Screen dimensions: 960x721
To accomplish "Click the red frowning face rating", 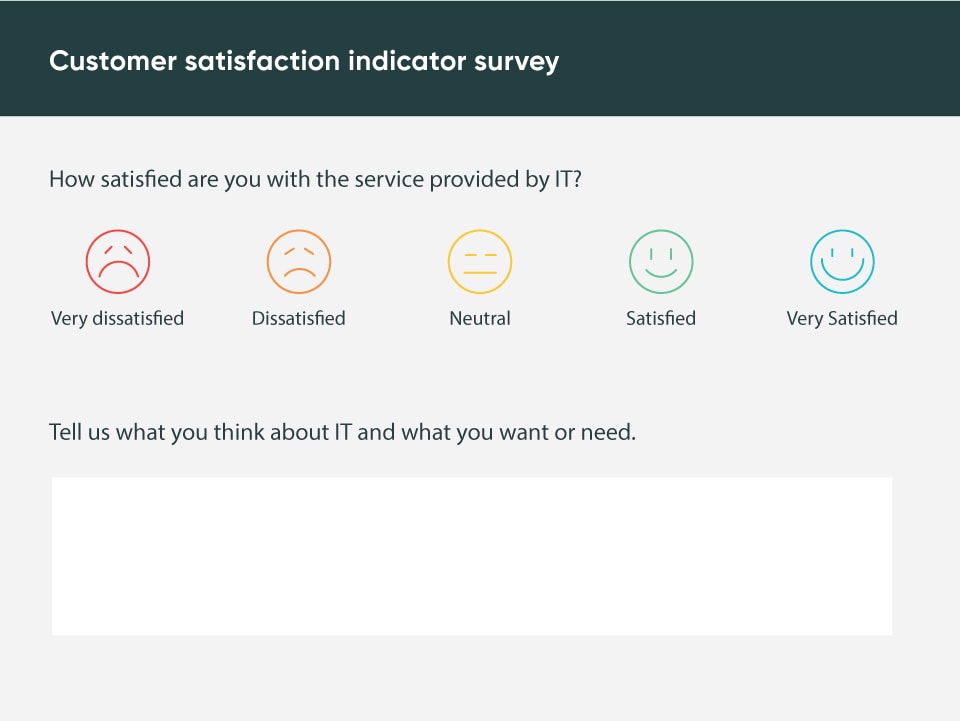I will [118, 261].
